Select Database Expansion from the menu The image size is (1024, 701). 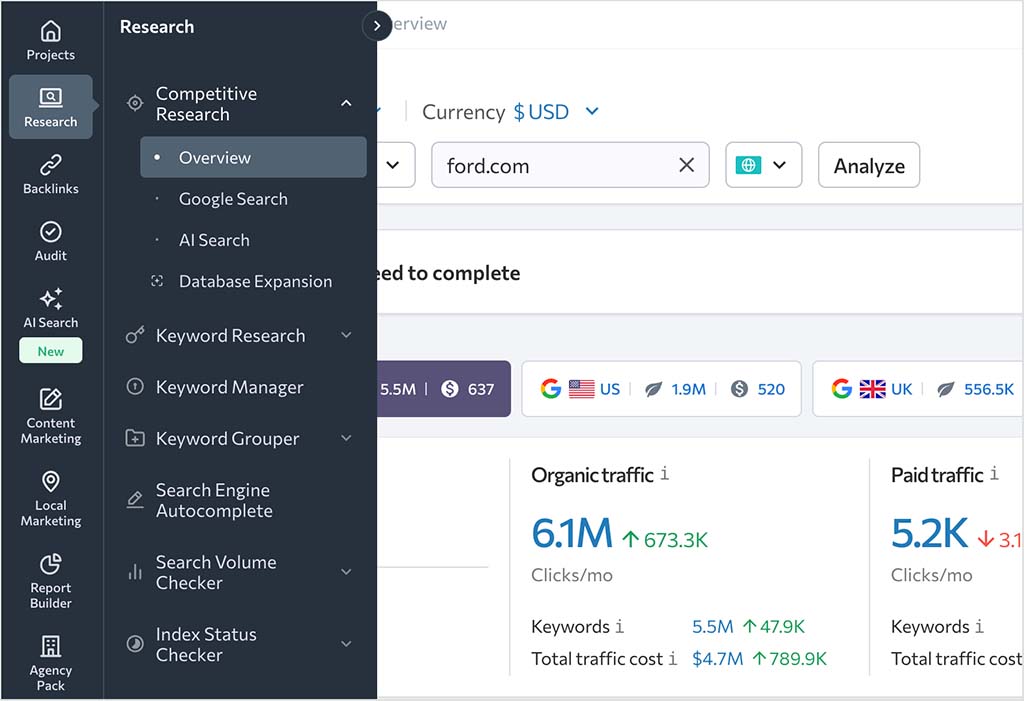coord(255,281)
